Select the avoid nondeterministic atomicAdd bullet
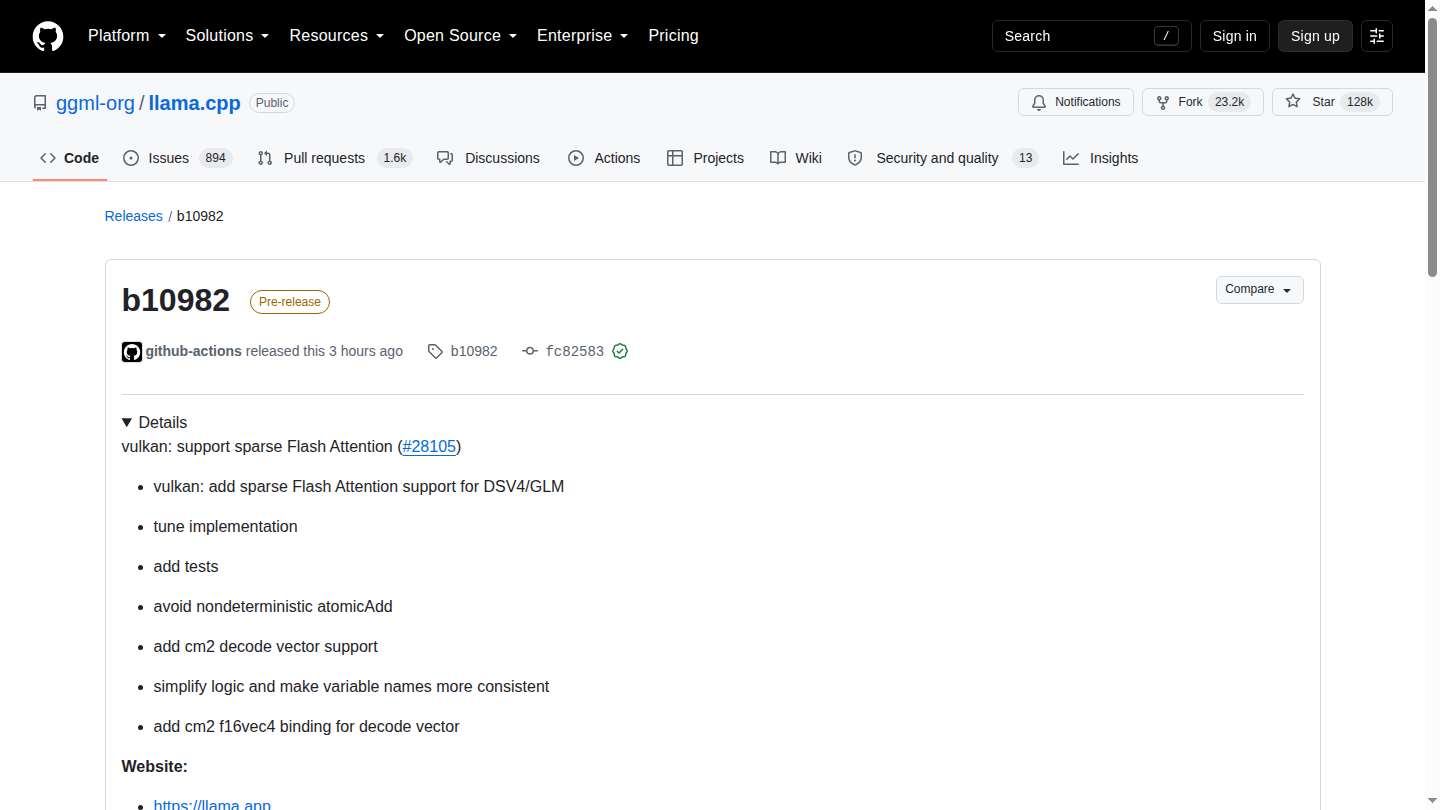 click(x=273, y=606)
